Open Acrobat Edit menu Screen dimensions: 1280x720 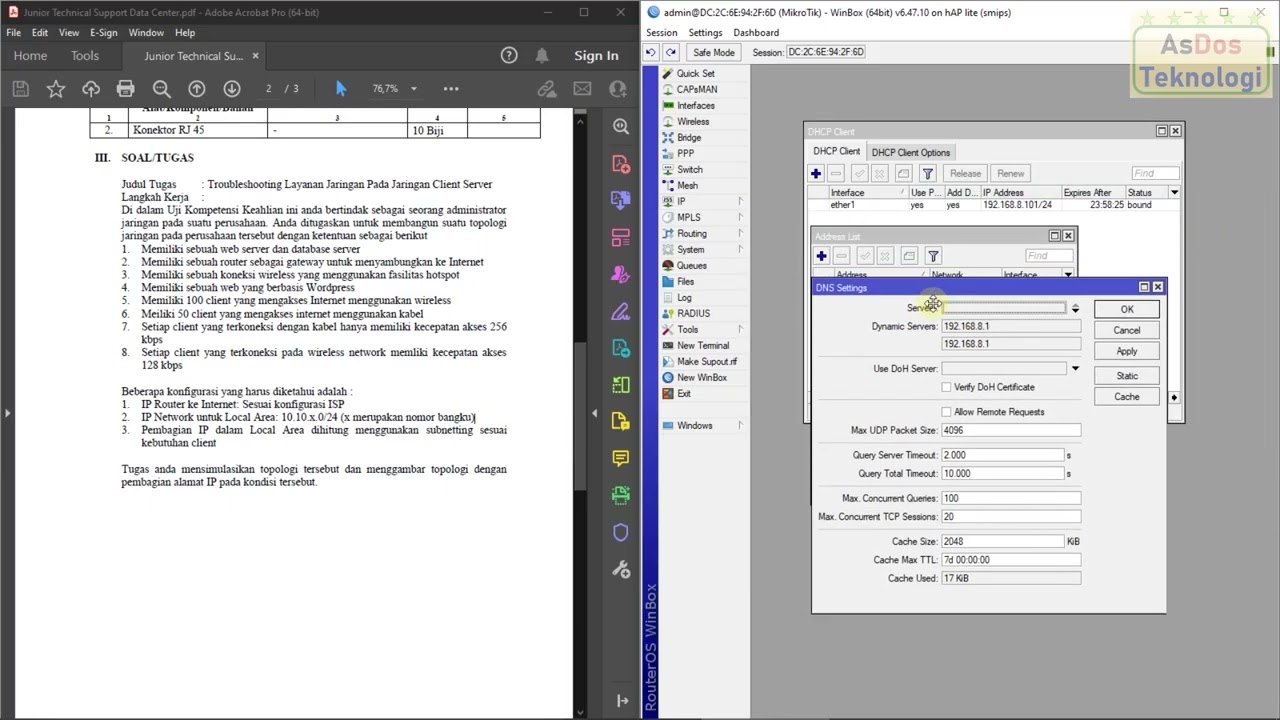40,33
